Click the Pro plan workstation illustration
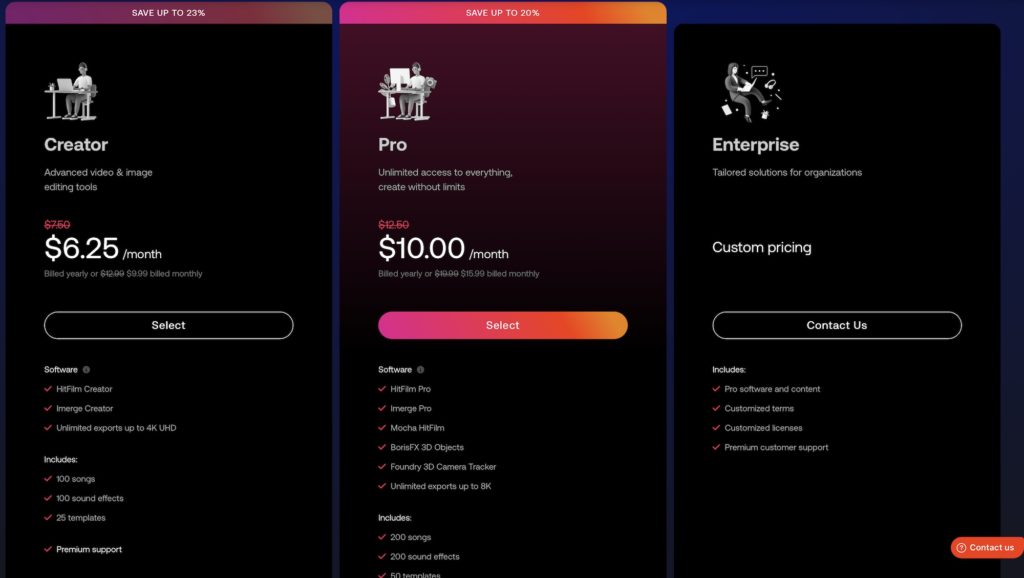This screenshot has width=1024, height=578. click(407, 91)
